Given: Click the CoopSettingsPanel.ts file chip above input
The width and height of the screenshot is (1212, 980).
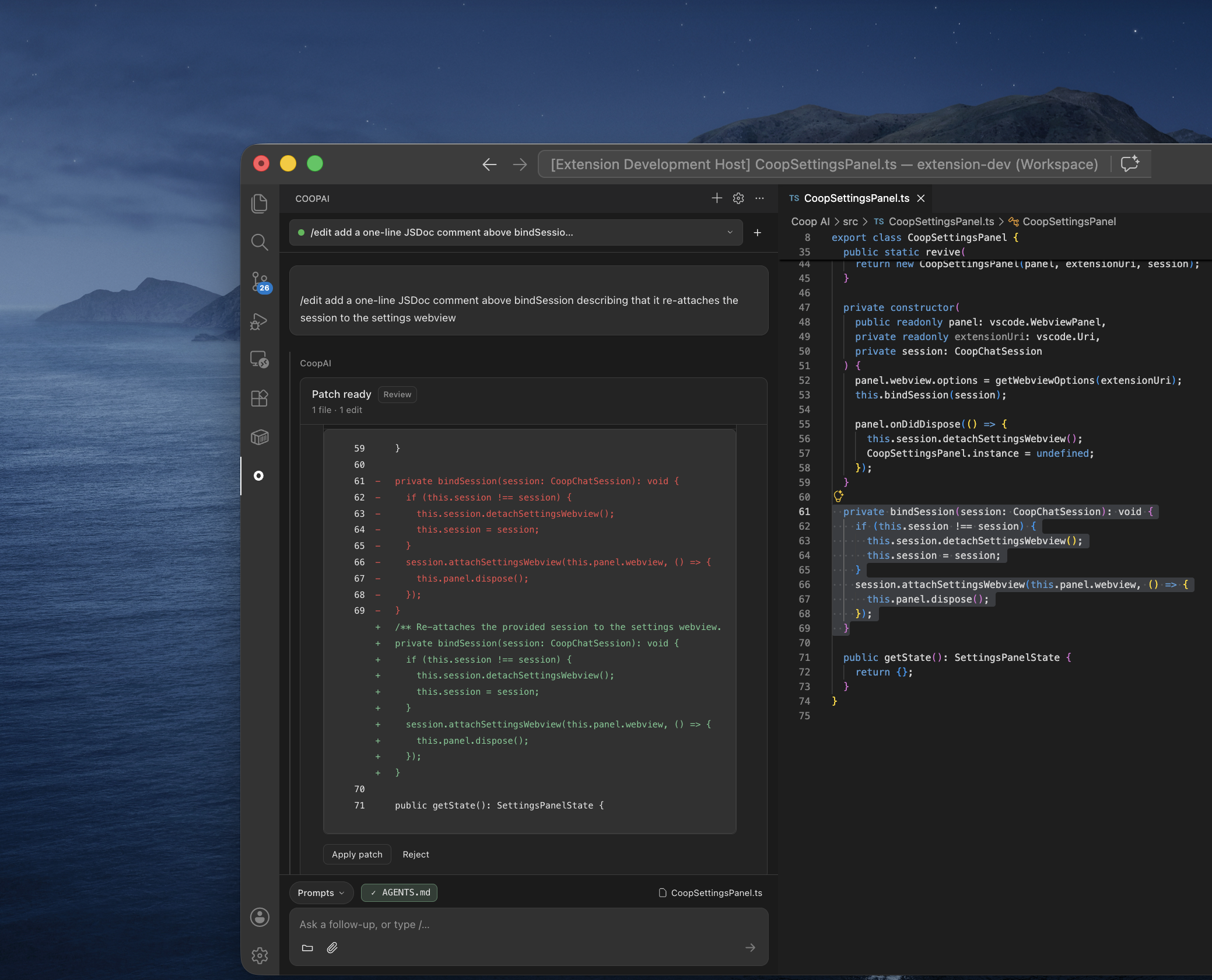Looking at the screenshot, I should 710,892.
